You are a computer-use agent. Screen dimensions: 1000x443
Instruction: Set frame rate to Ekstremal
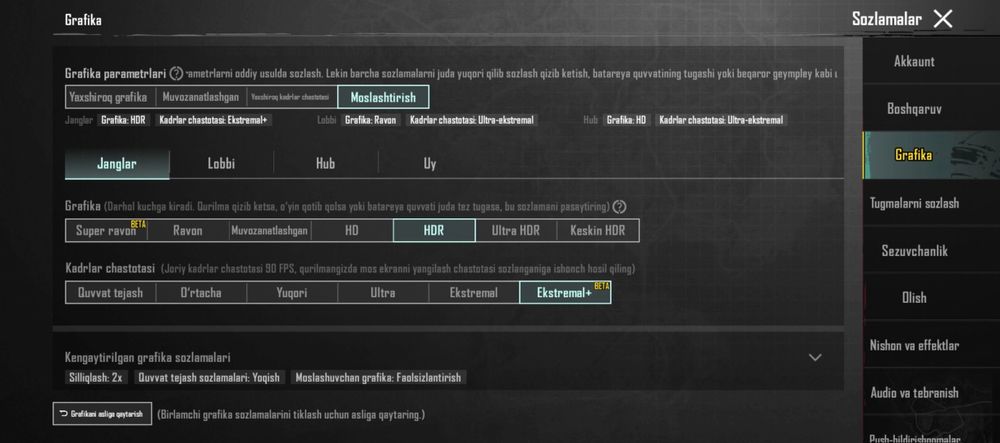coord(474,293)
